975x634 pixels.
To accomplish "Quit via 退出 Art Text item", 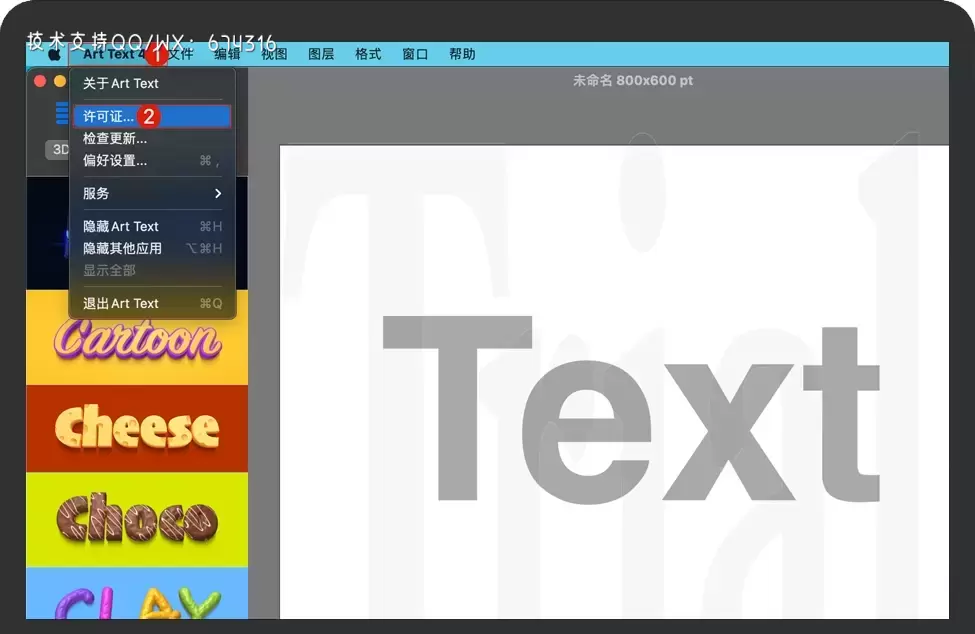I will [121, 304].
